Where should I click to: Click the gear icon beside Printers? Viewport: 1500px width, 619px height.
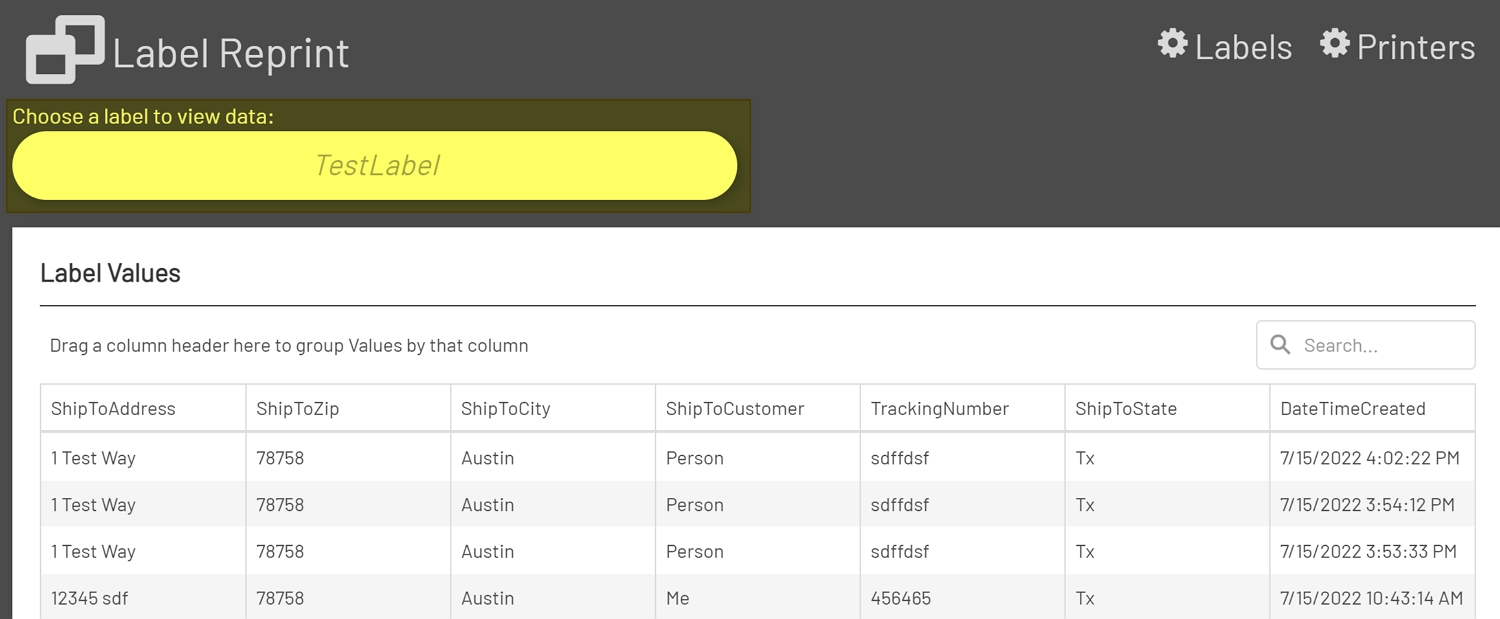[x=1334, y=44]
